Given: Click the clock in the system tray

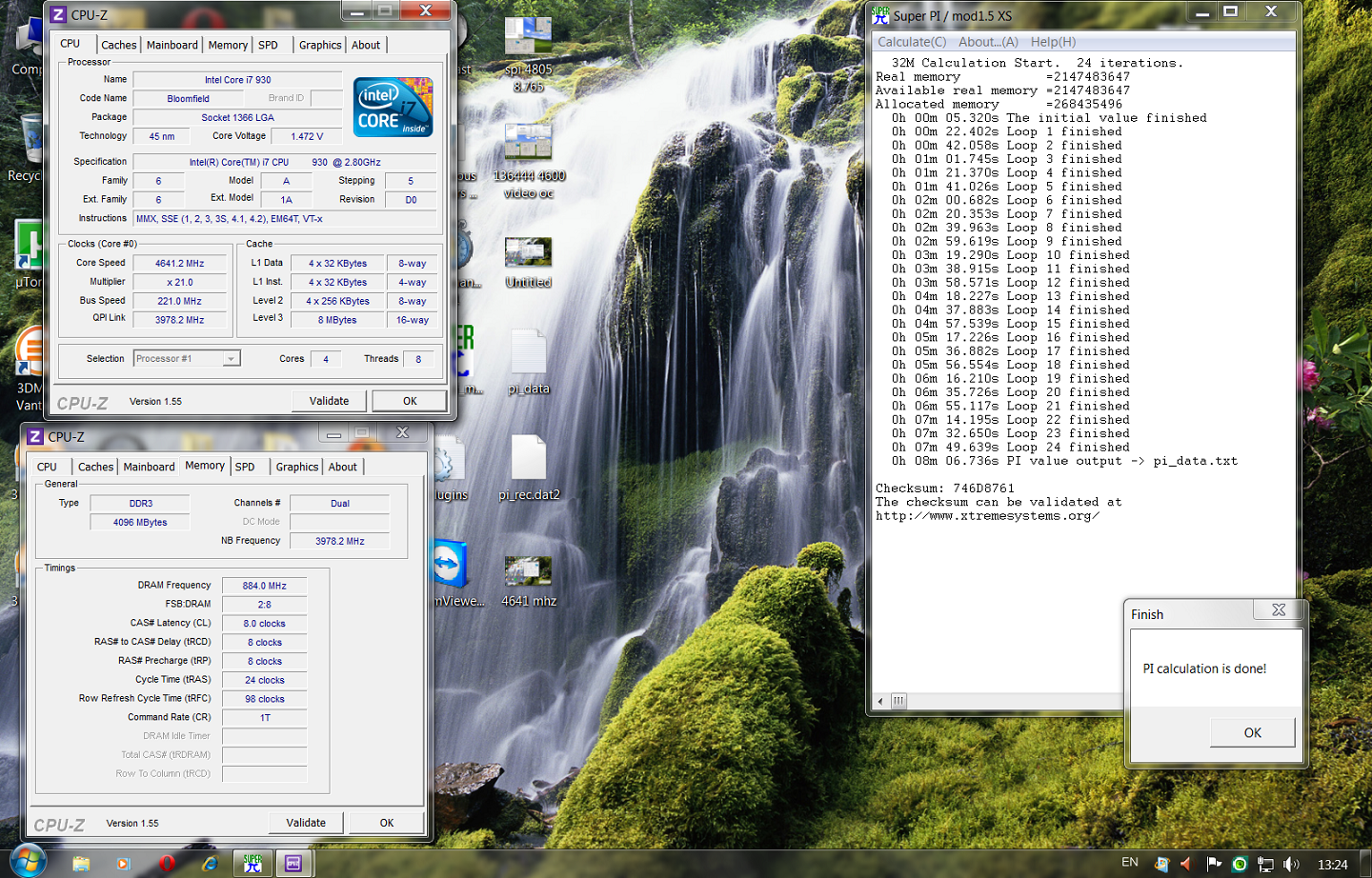Looking at the screenshot, I should [1332, 865].
